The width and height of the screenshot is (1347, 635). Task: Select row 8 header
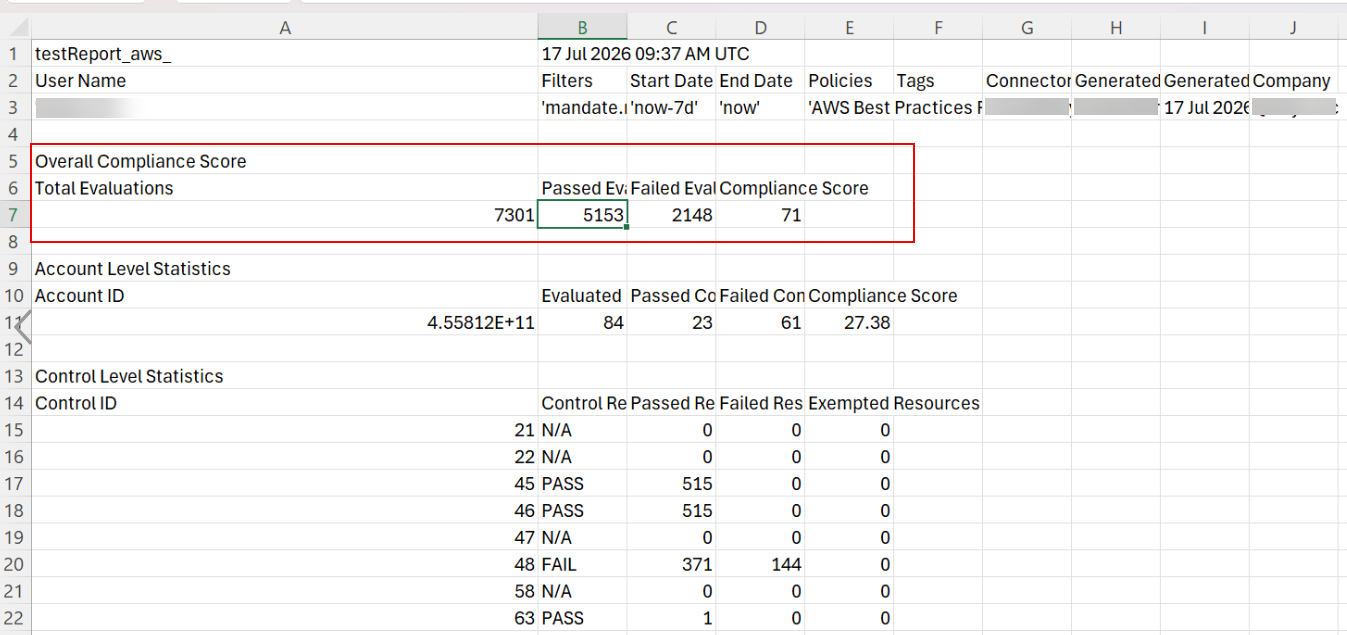pyautogui.click(x=15, y=242)
